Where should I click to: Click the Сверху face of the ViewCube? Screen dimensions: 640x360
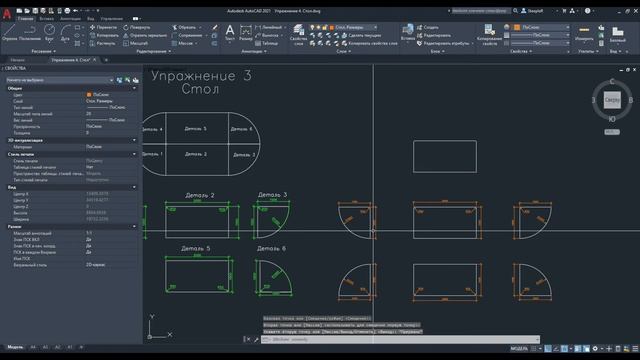[x=612, y=100]
